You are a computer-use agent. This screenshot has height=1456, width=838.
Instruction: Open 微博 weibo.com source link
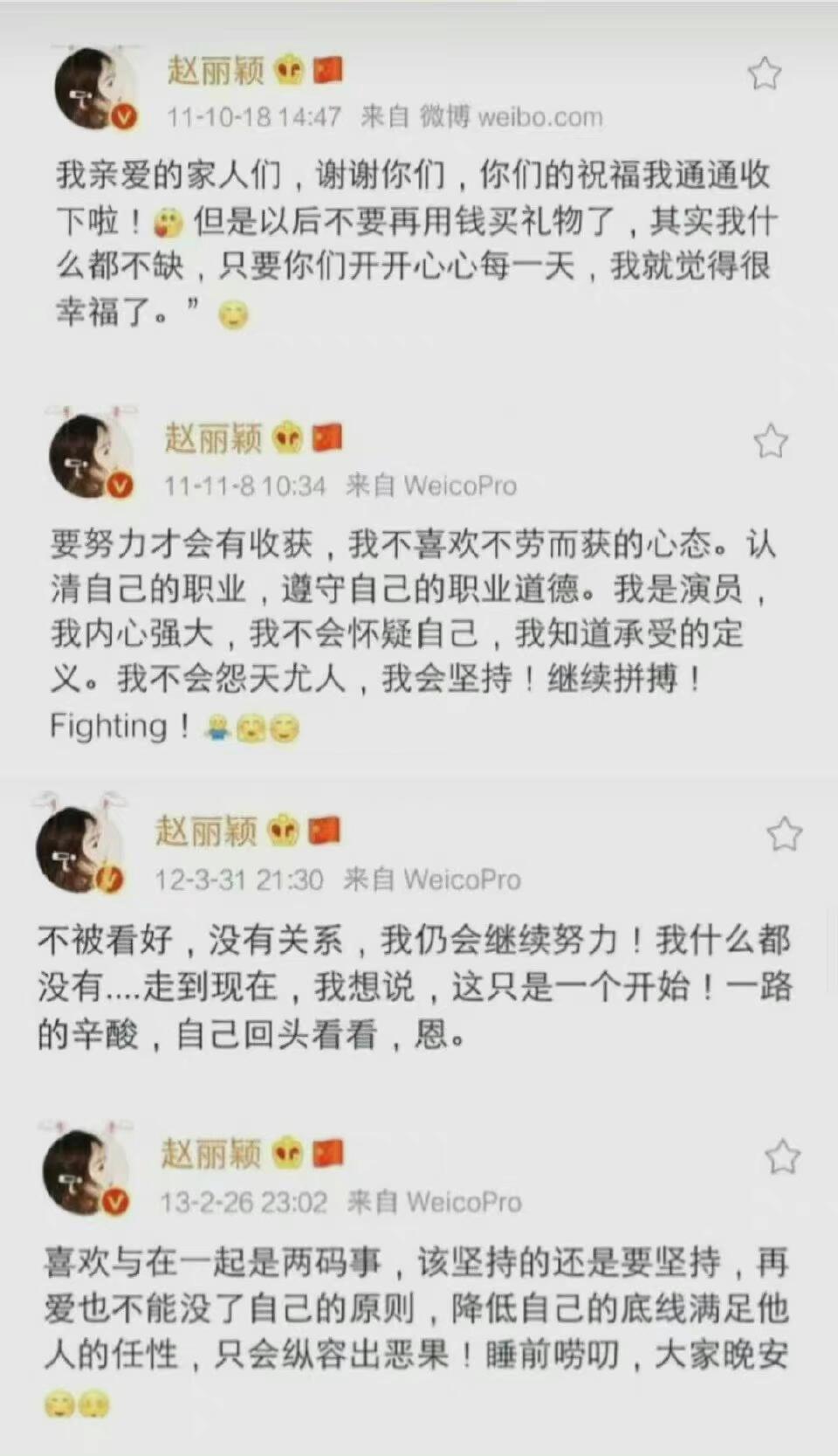coord(511,116)
